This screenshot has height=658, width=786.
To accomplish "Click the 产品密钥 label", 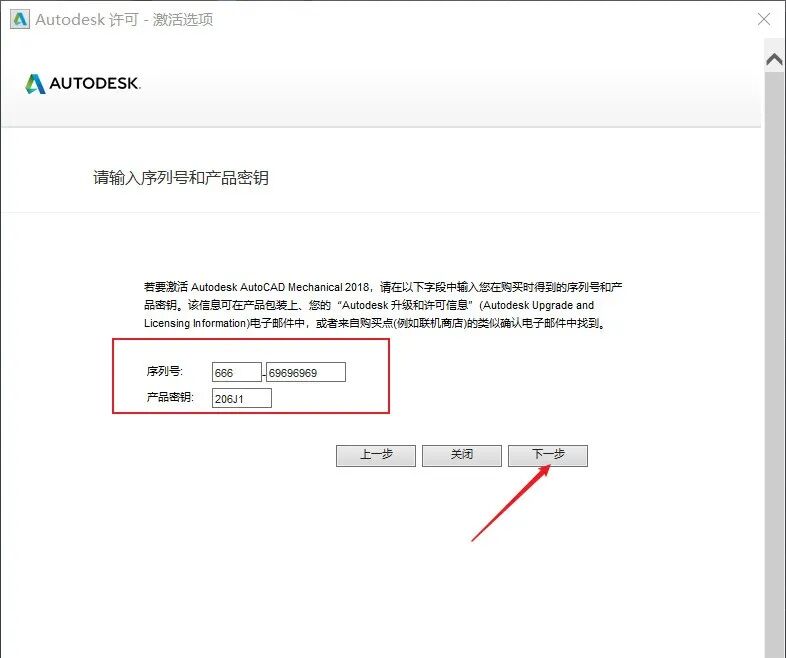I will 170,397.
